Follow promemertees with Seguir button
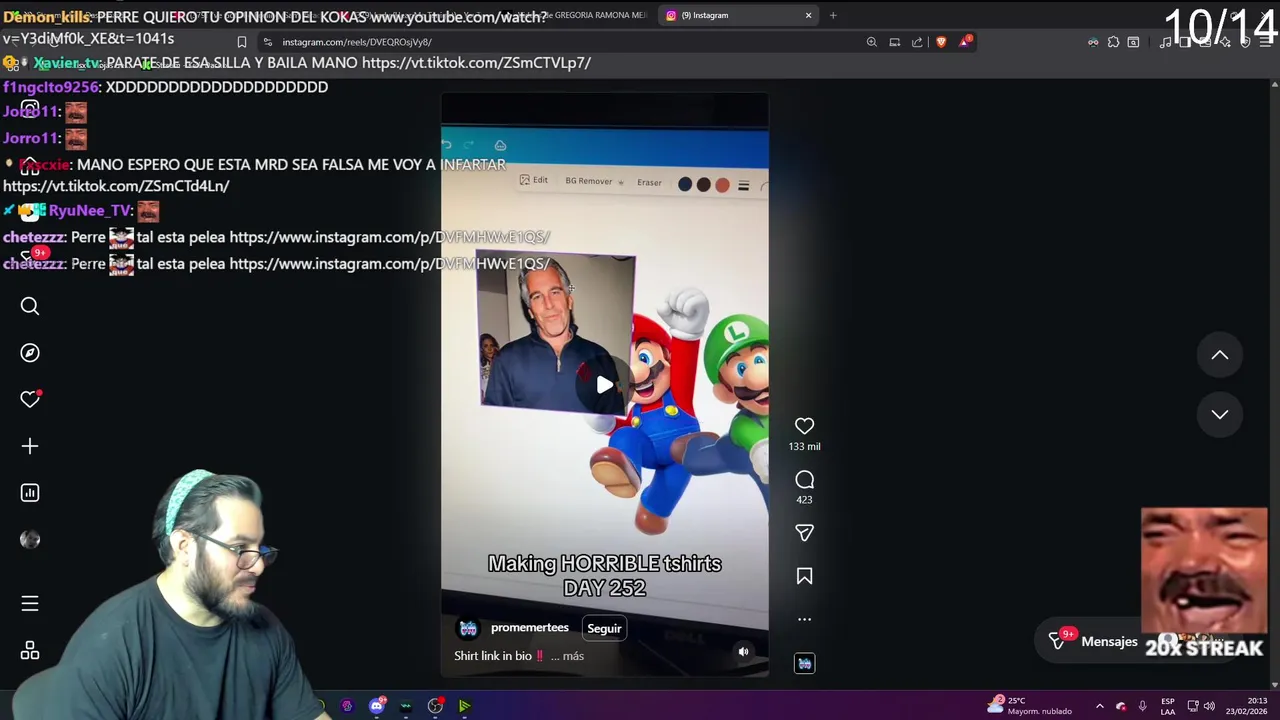This screenshot has height=720, width=1280. click(x=604, y=628)
